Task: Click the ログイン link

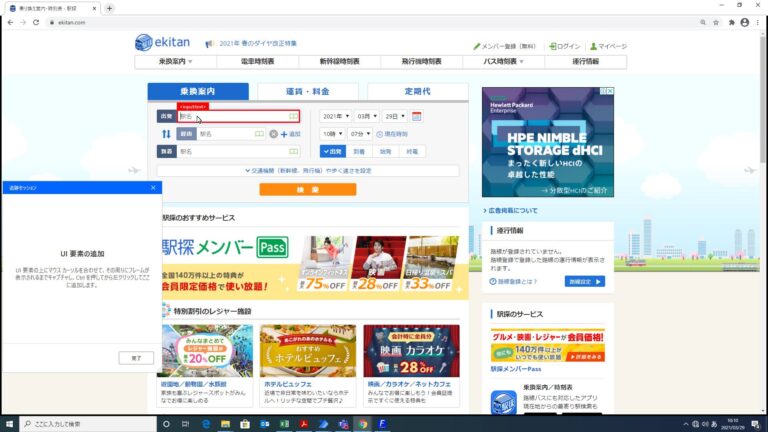Action: (565, 46)
